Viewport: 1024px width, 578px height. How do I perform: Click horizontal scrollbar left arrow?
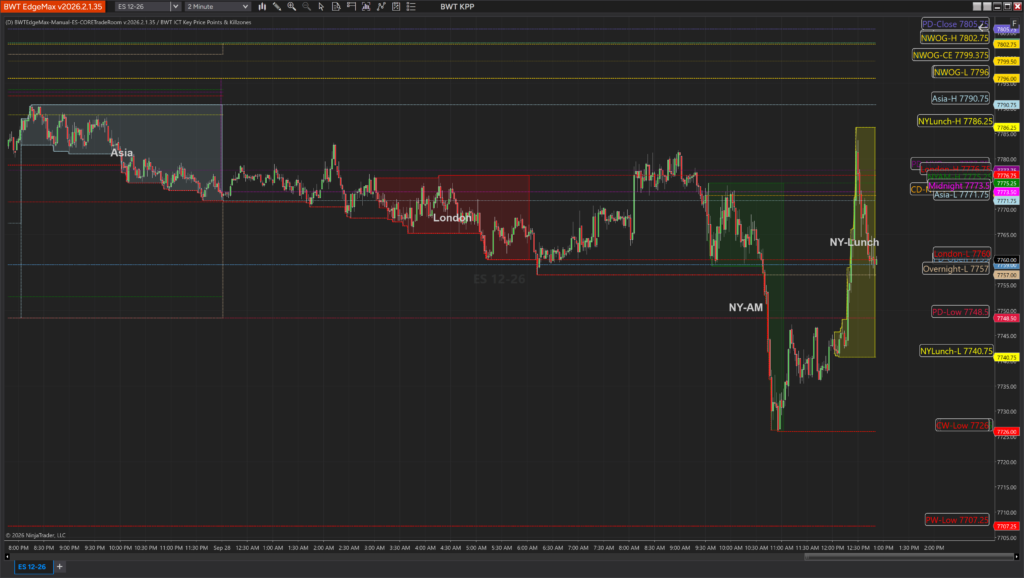pos(7,557)
